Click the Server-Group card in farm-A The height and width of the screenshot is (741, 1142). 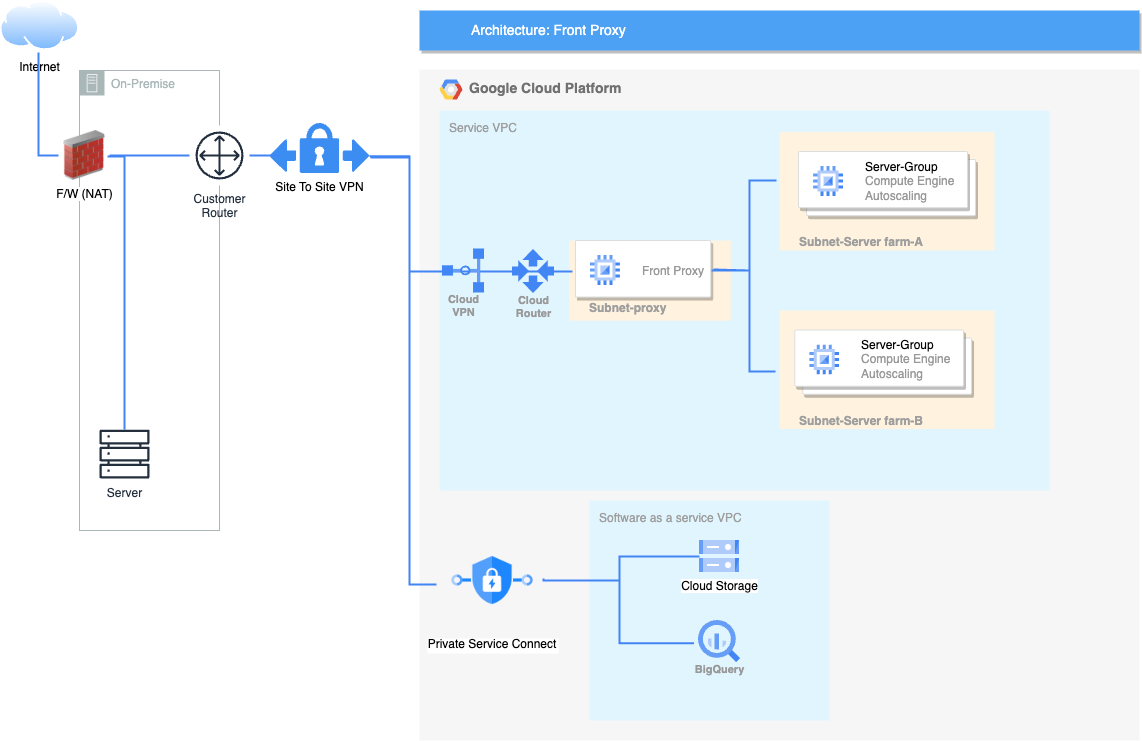coord(883,181)
